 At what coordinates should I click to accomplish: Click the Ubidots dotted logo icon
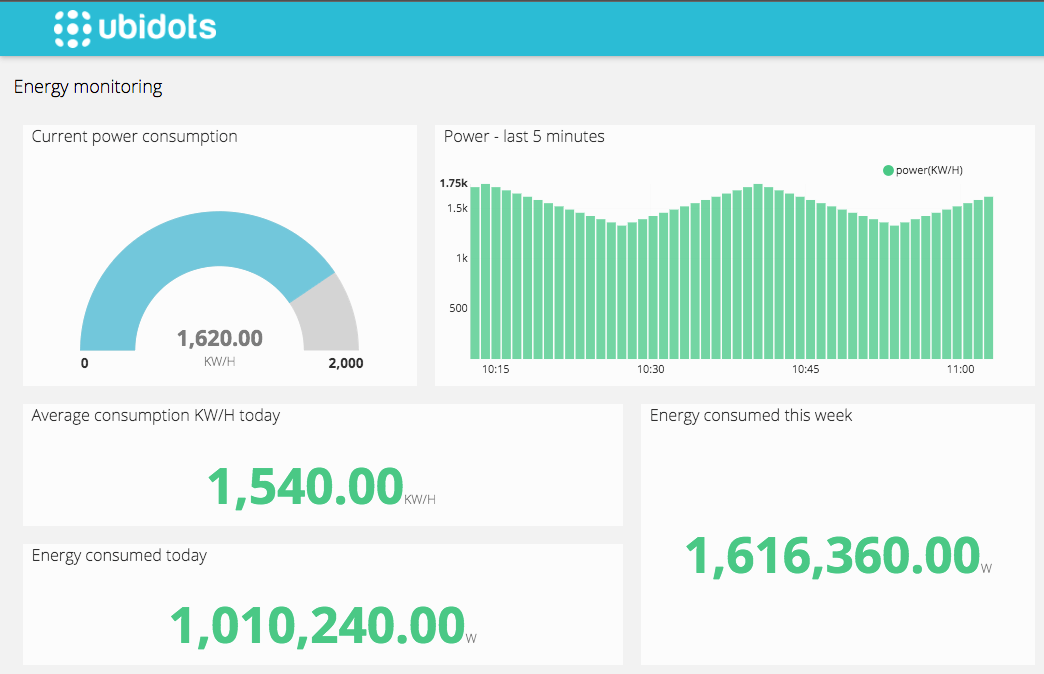pos(74,28)
